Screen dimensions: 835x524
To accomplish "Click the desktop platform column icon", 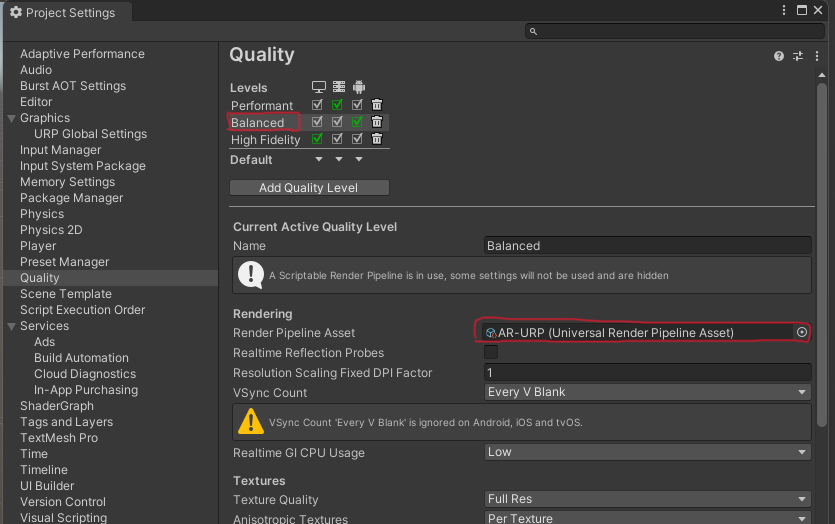I will (x=318, y=87).
